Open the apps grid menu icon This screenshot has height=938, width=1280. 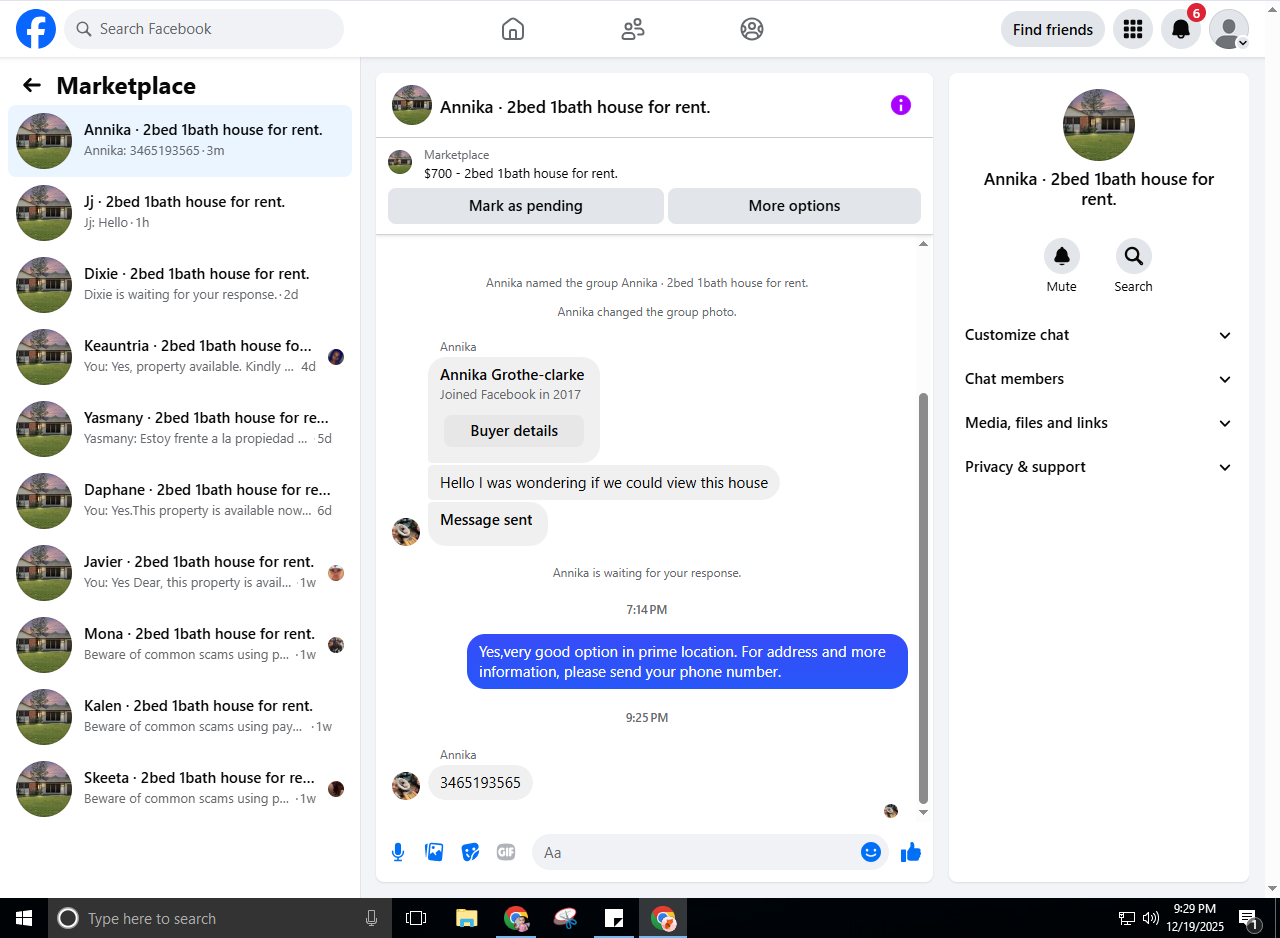(x=1133, y=29)
